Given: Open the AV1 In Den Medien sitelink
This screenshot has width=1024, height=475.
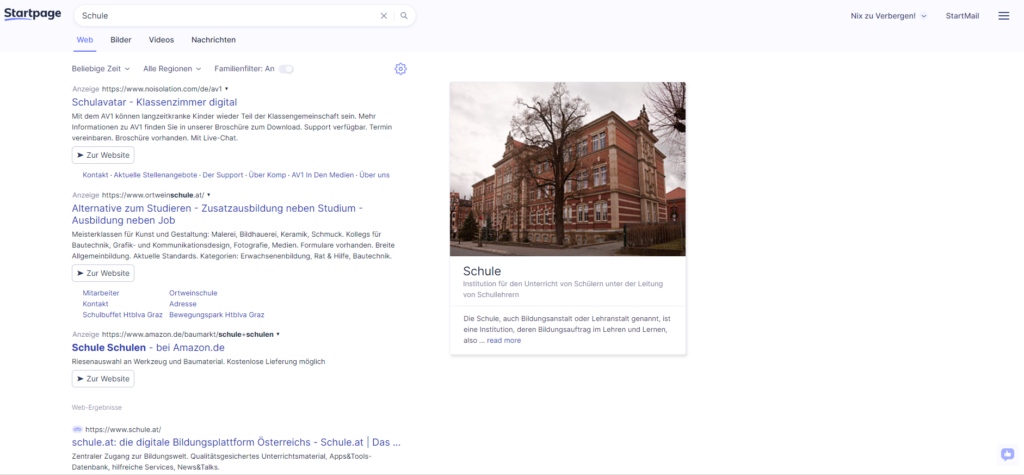Looking at the screenshot, I should 323,175.
